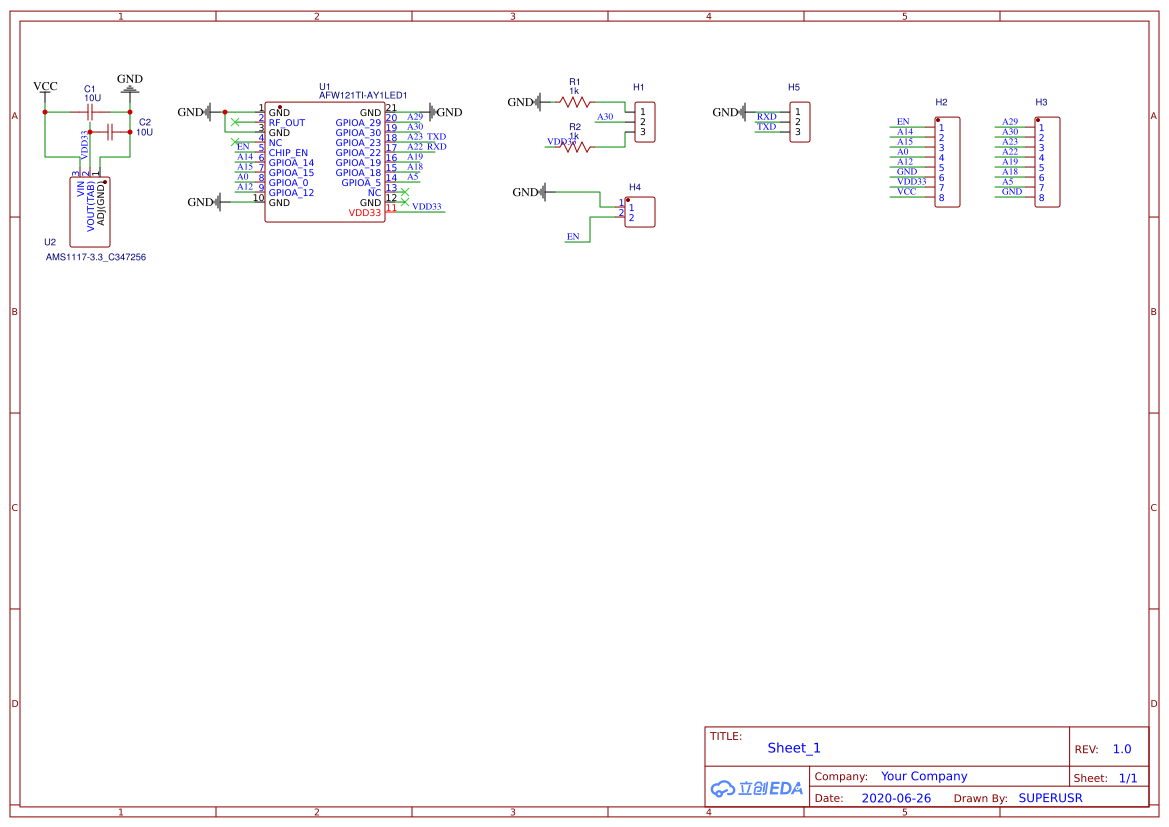Viewport: 1169px width, 827px height.
Task: Select the no-connect mark on U1 pin 12
Action: click(x=405, y=202)
